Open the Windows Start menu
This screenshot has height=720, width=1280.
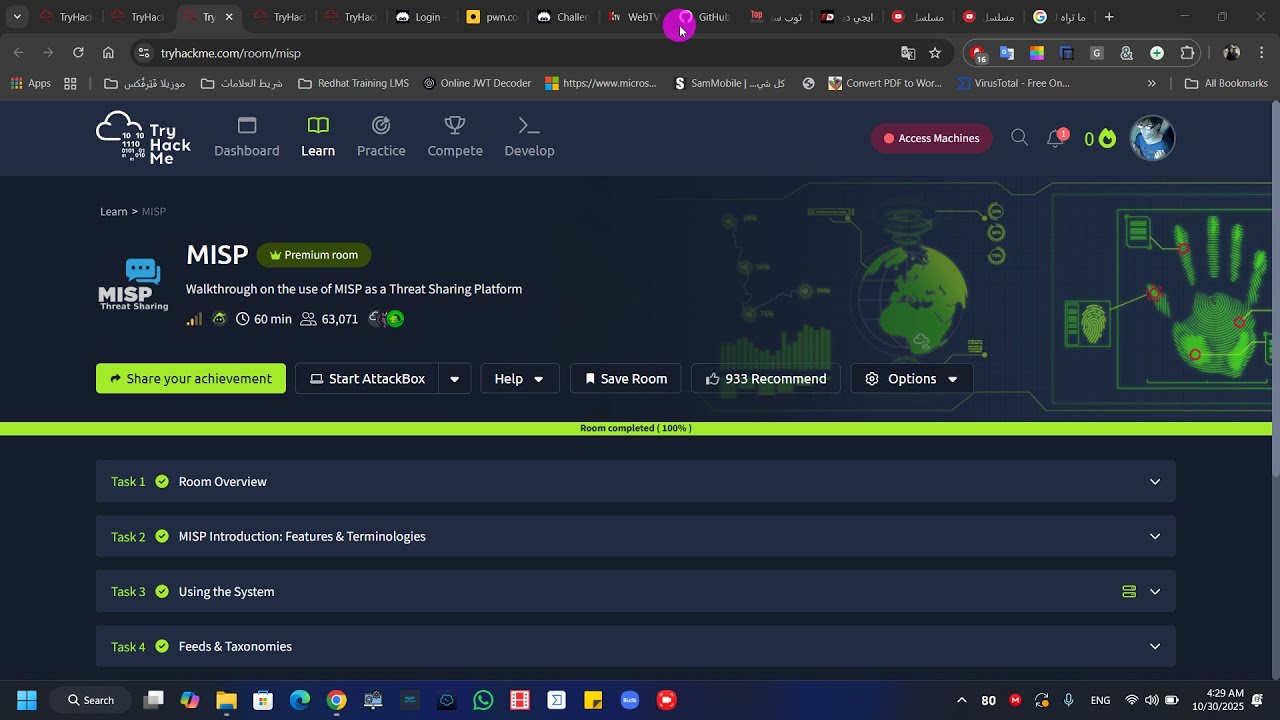point(27,700)
